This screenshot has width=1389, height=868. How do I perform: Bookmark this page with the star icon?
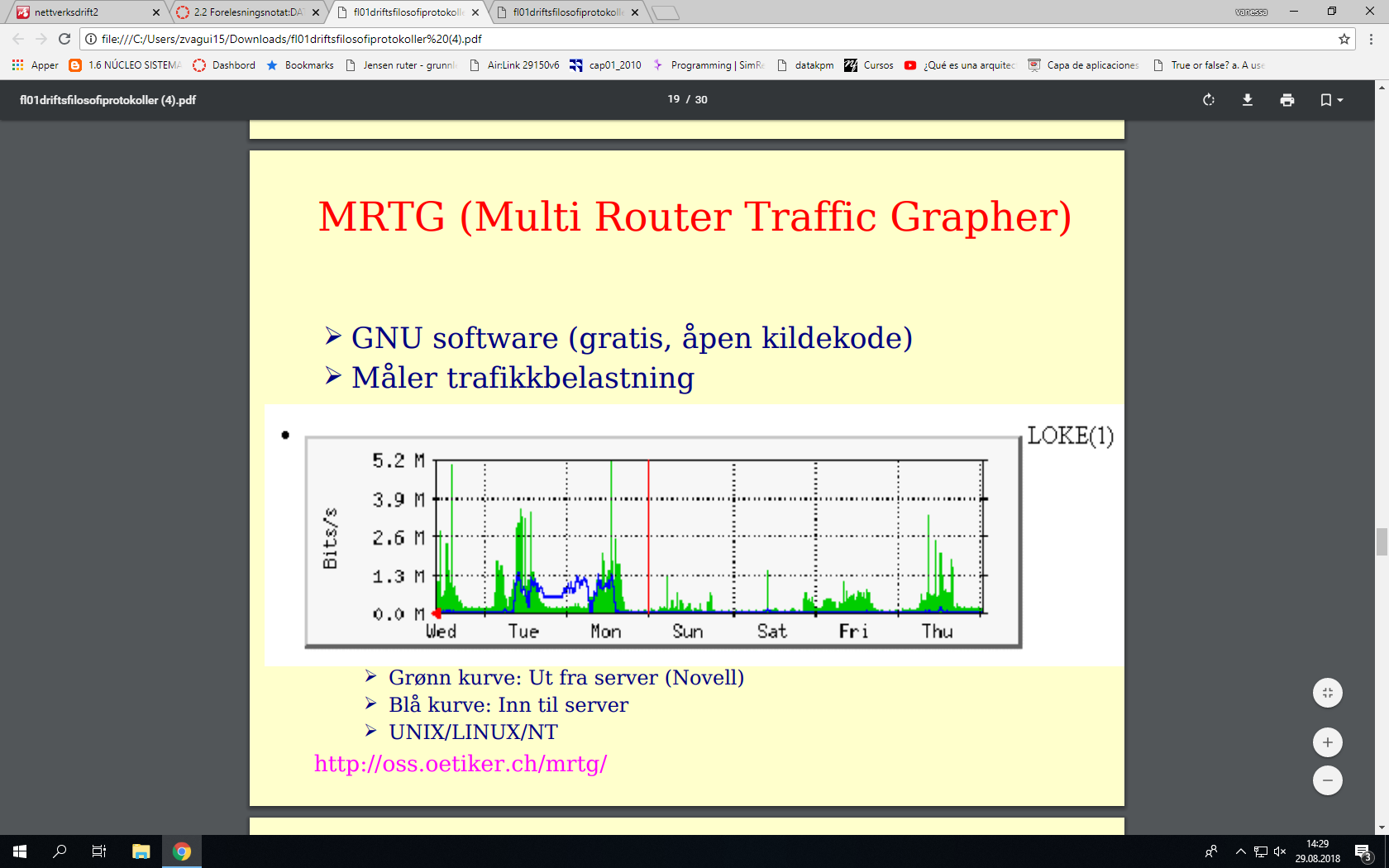(x=1344, y=39)
